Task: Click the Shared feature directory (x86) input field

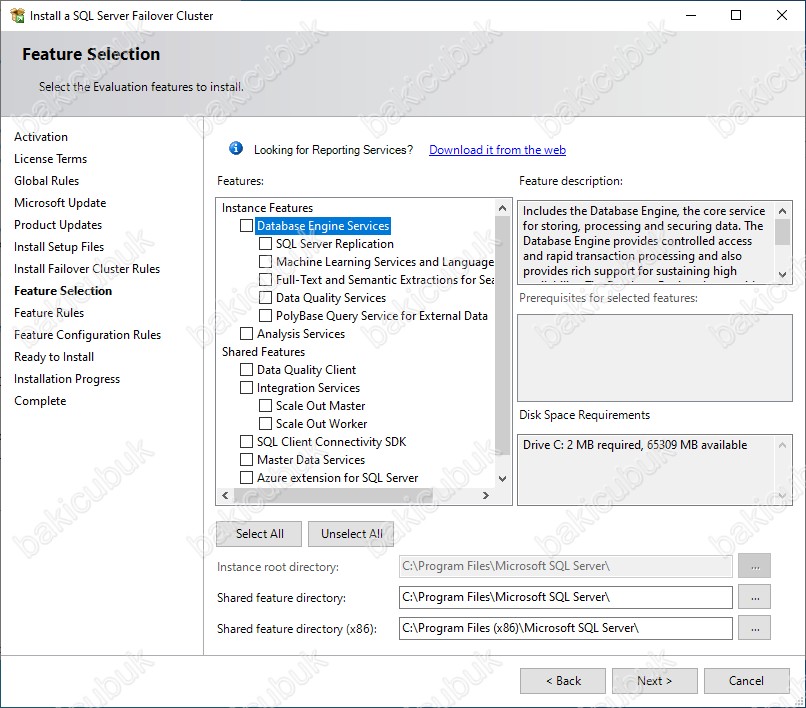Action: click(x=565, y=628)
